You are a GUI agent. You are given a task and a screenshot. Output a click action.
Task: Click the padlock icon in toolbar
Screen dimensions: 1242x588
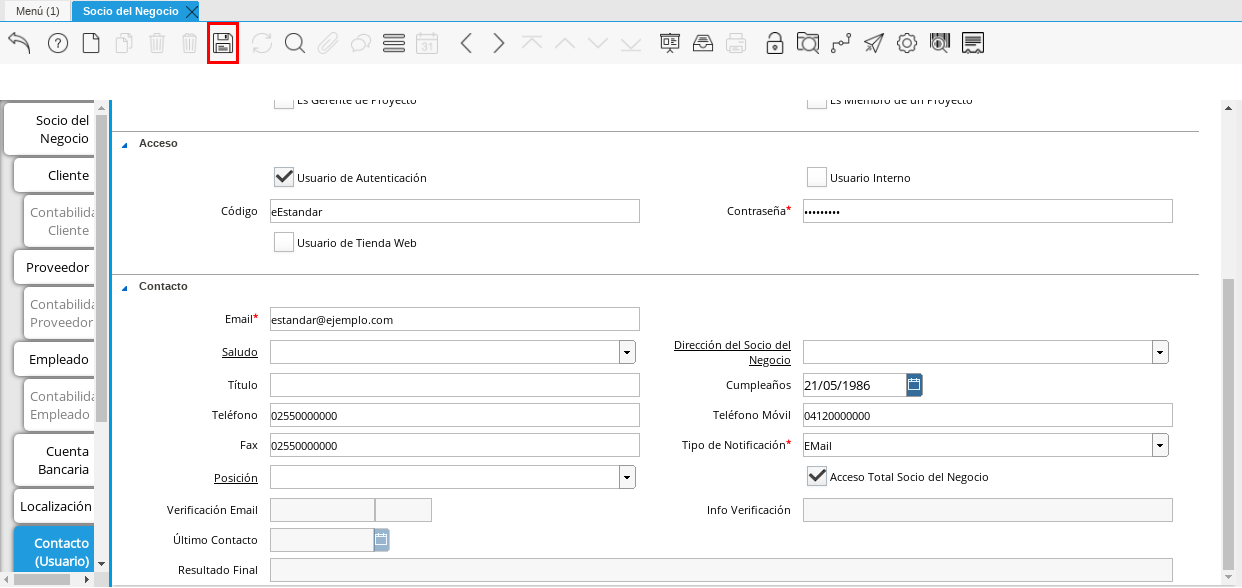click(x=774, y=43)
